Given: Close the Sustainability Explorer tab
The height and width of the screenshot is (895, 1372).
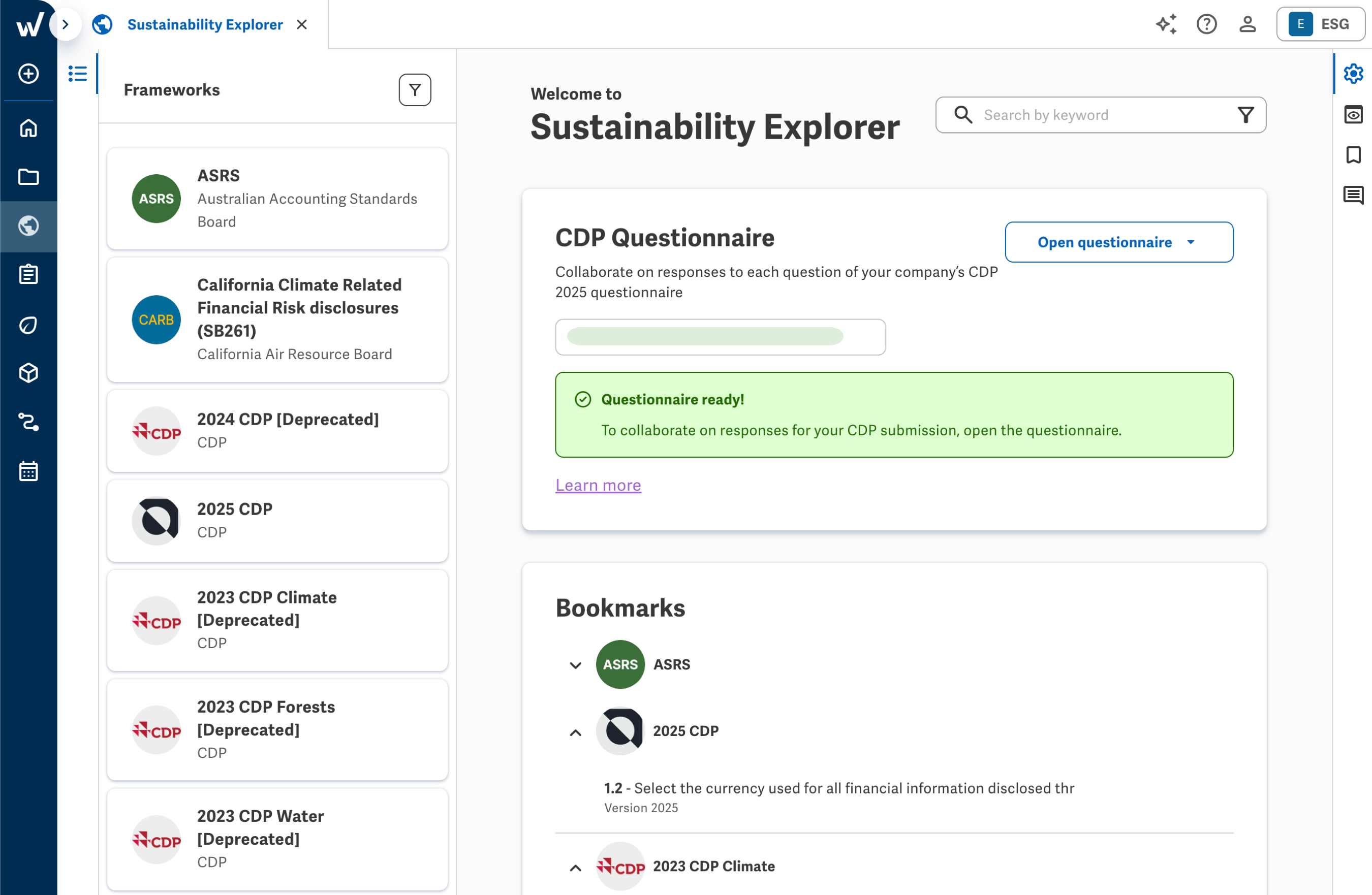Looking at the screenshot, I should 301,24.
